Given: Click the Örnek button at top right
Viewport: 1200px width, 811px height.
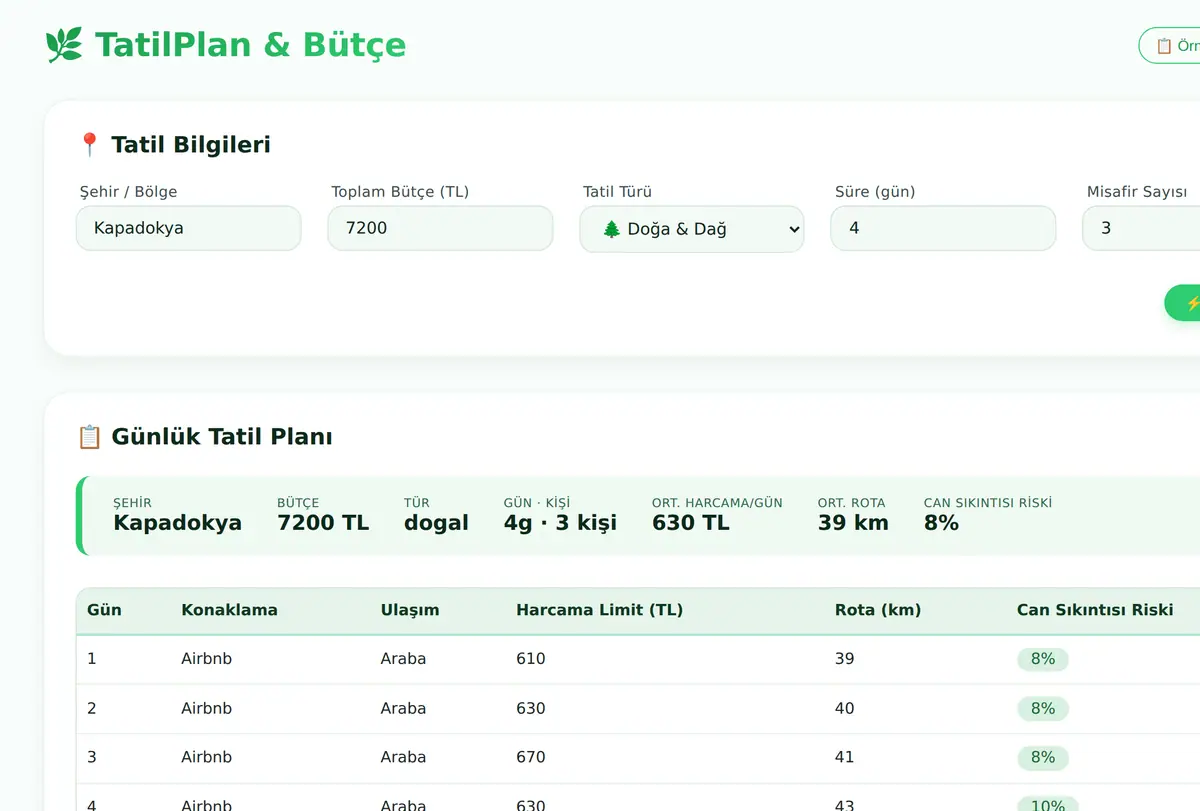Looking at the screenshot, I should click(x=1170, y=46).
